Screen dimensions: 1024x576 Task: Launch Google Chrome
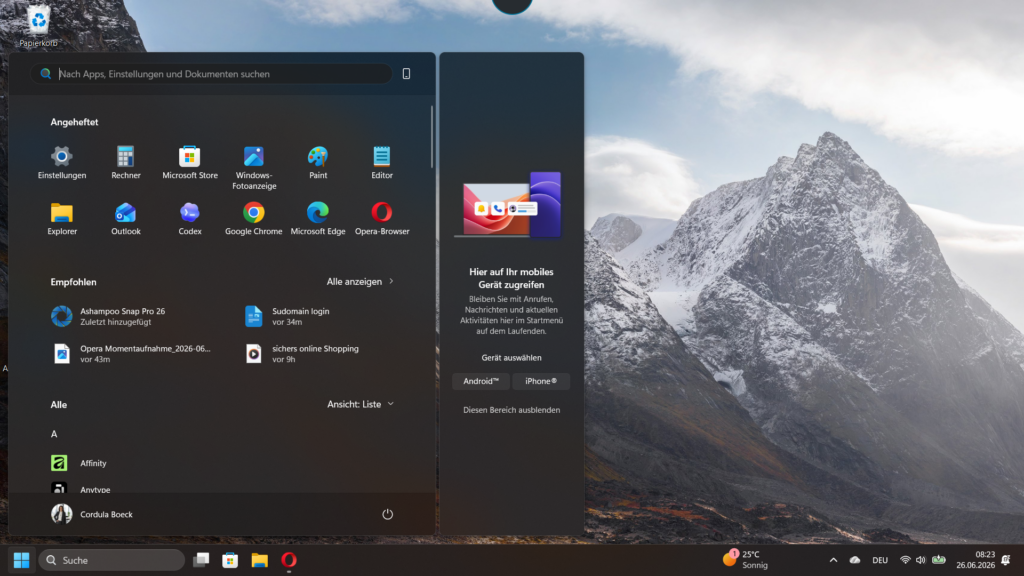(253, 219)
